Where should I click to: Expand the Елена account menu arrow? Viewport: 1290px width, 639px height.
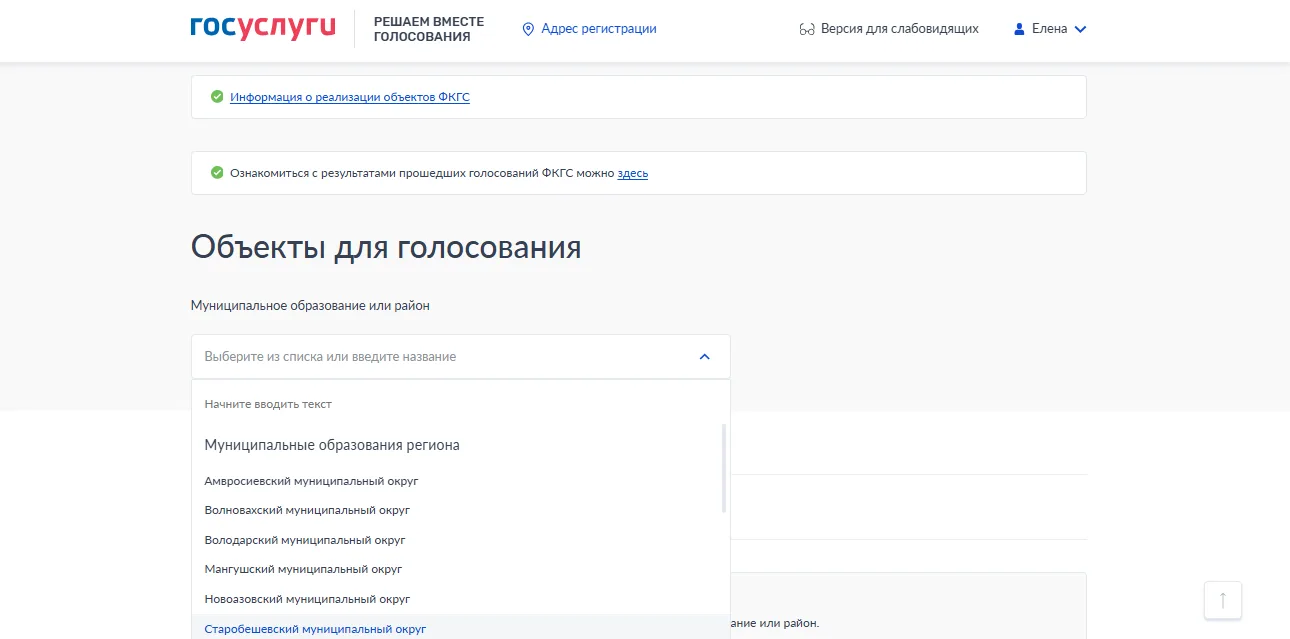[x=1080, y=29]
